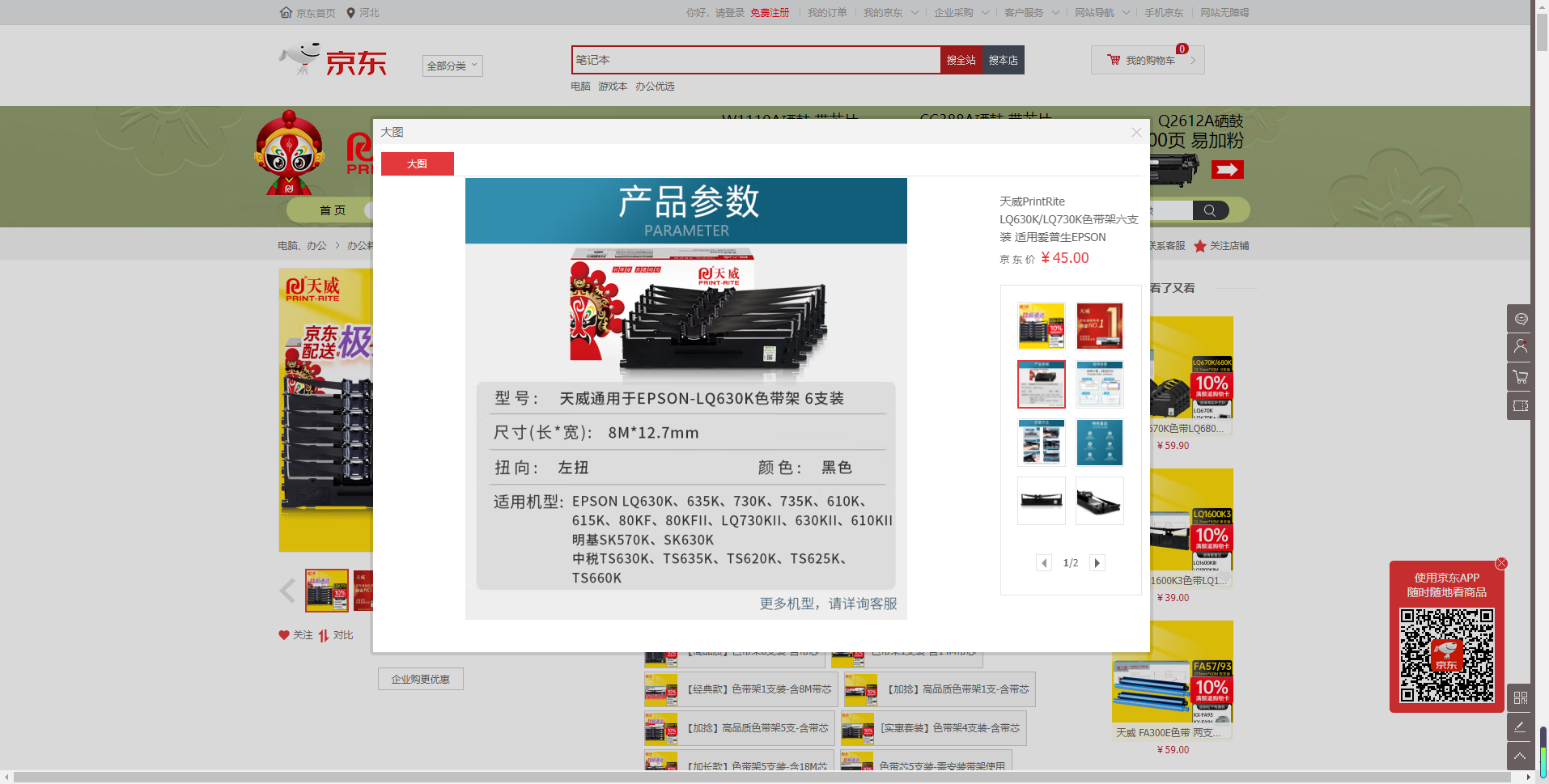Image resolution: width=1549 pixels, height=784 pixels.
Task: Expand 网站导航 menu
Action: click(x=1102, y=13)
